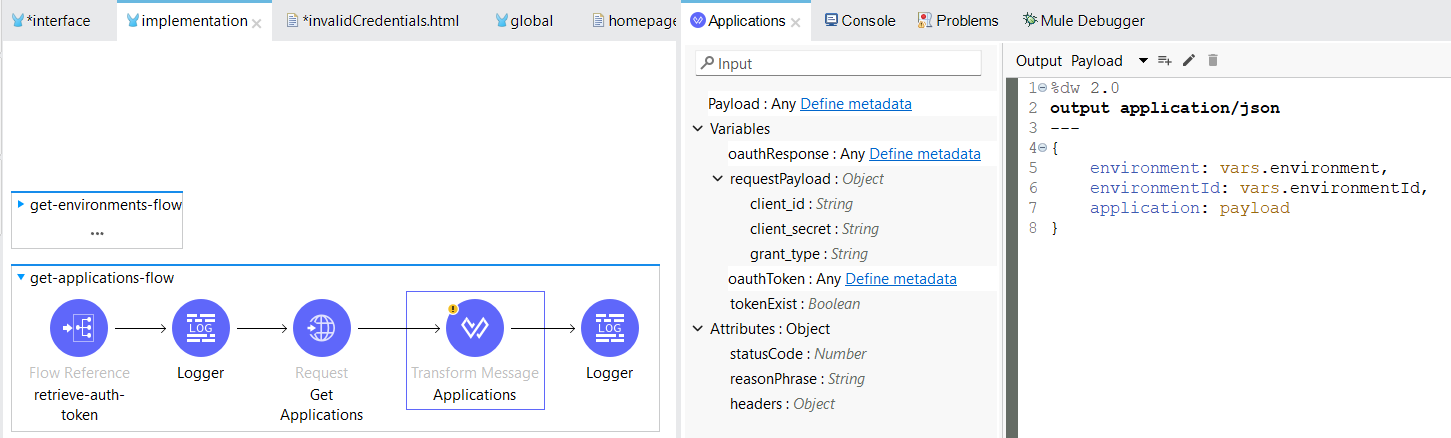
Task: Switch to the Problems view
Action: (x=958, y=20)
